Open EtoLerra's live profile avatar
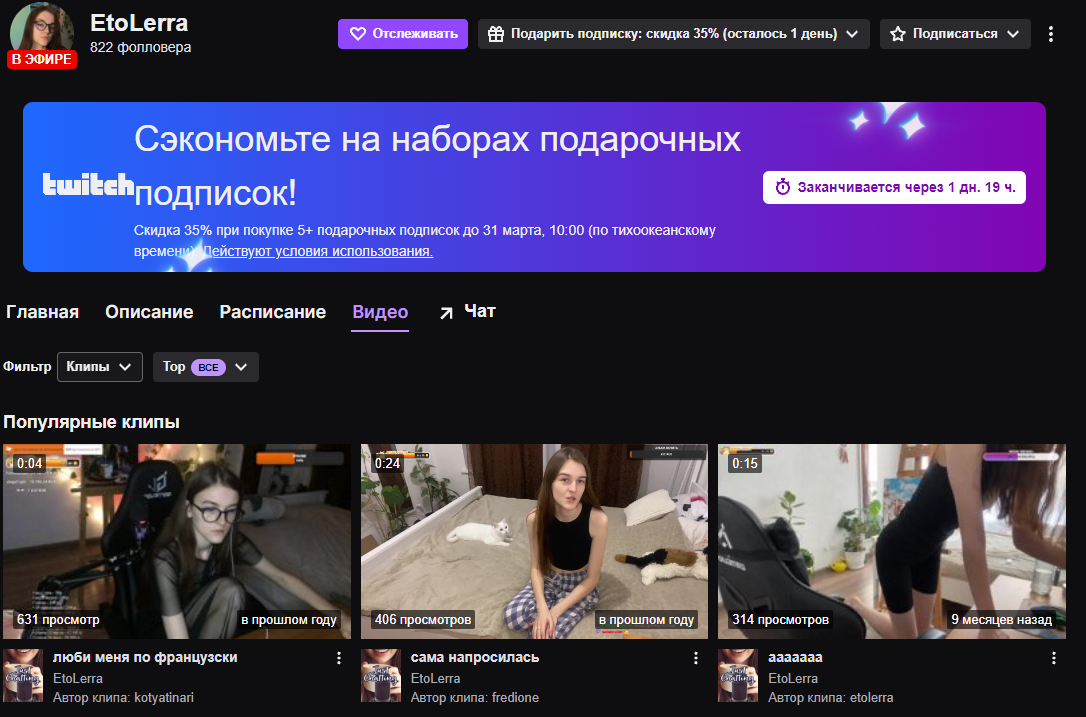The width and height of the screenshot is (1086, 717). (42, 28)
